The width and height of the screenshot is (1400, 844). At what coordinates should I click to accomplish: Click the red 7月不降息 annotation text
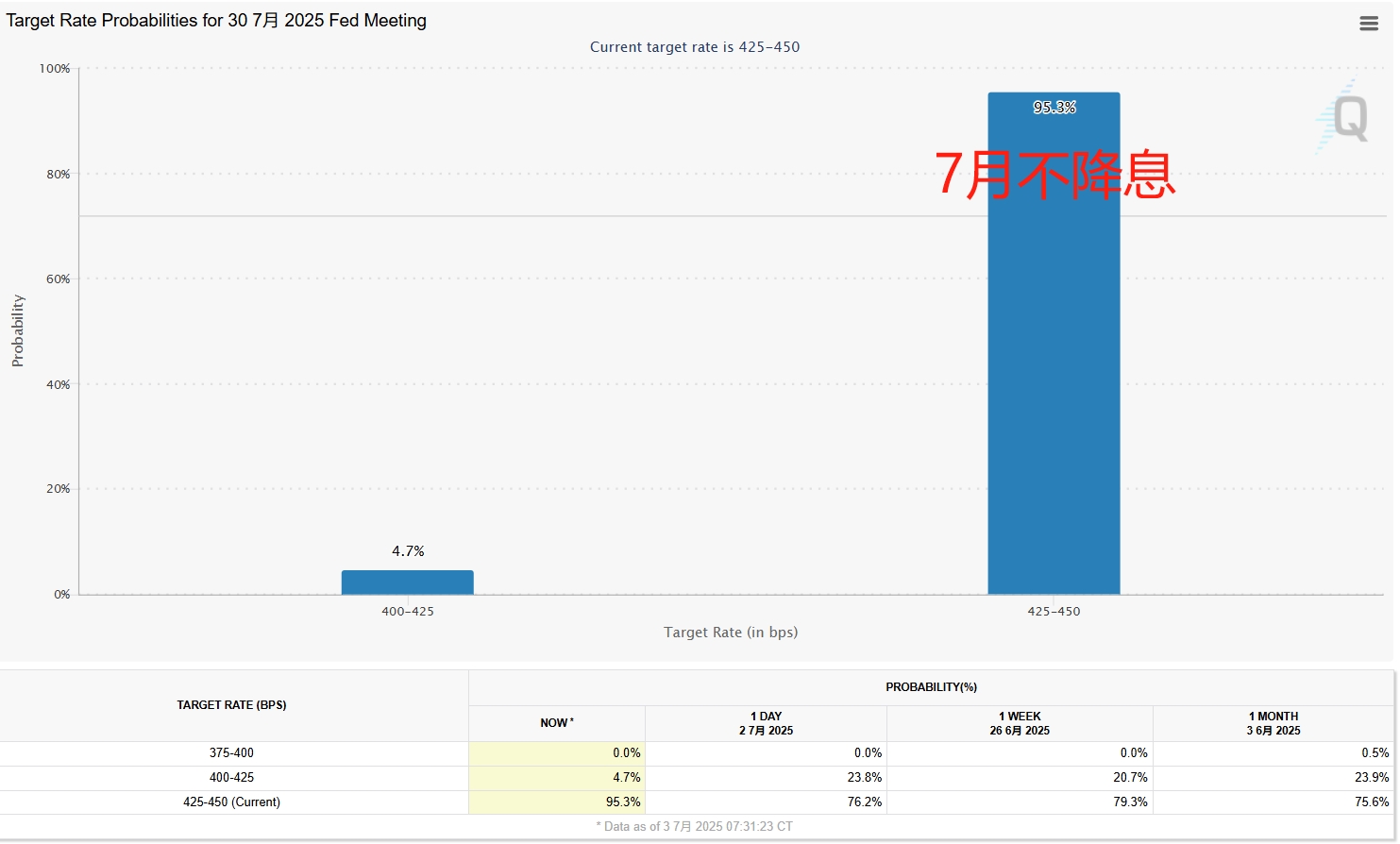point(1054,175)
